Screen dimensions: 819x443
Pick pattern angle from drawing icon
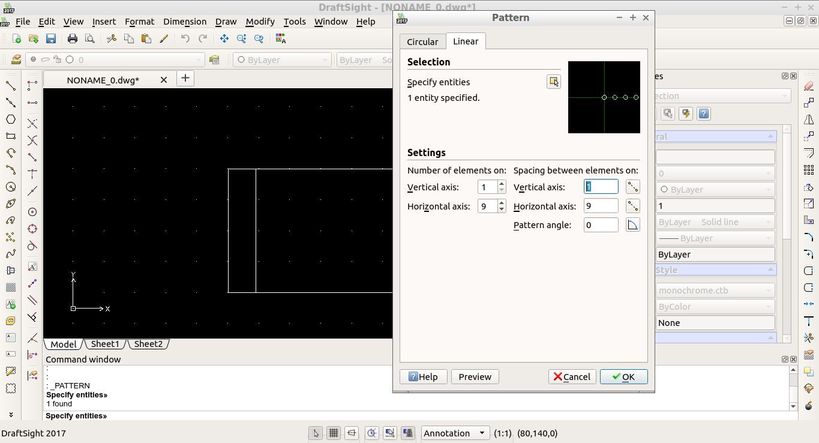[633, 225]
